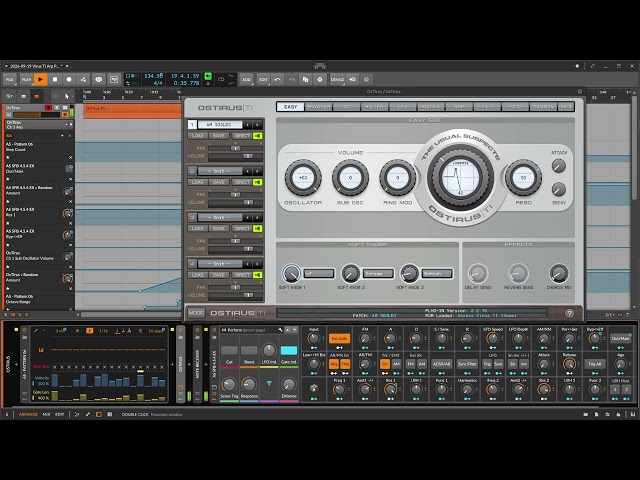640x480 pixels.
Task: Open the MATRIX tab in OsTIrus
Action: click(430, 107)
